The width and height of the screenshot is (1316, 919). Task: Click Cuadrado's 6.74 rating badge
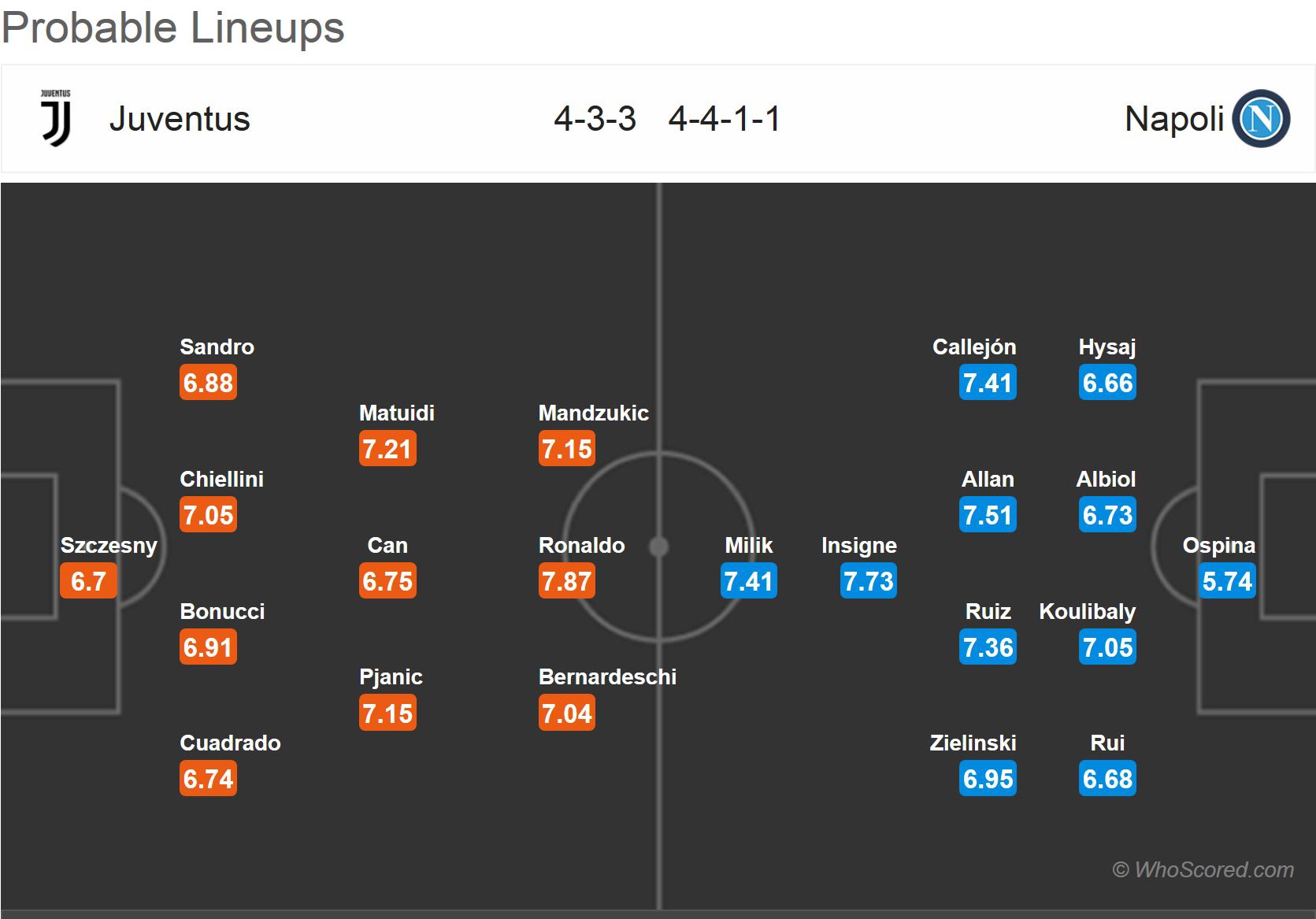click(x=208, y=779)
